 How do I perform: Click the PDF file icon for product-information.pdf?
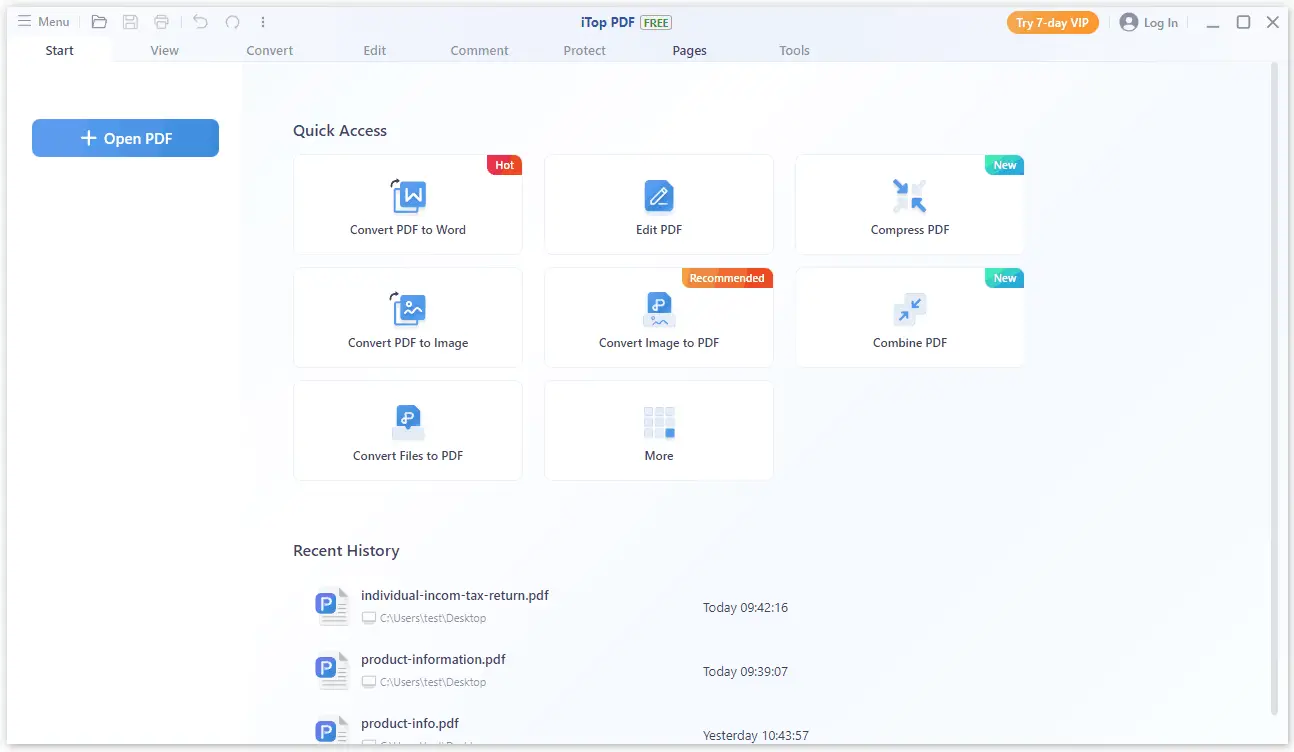pos(330,670)
